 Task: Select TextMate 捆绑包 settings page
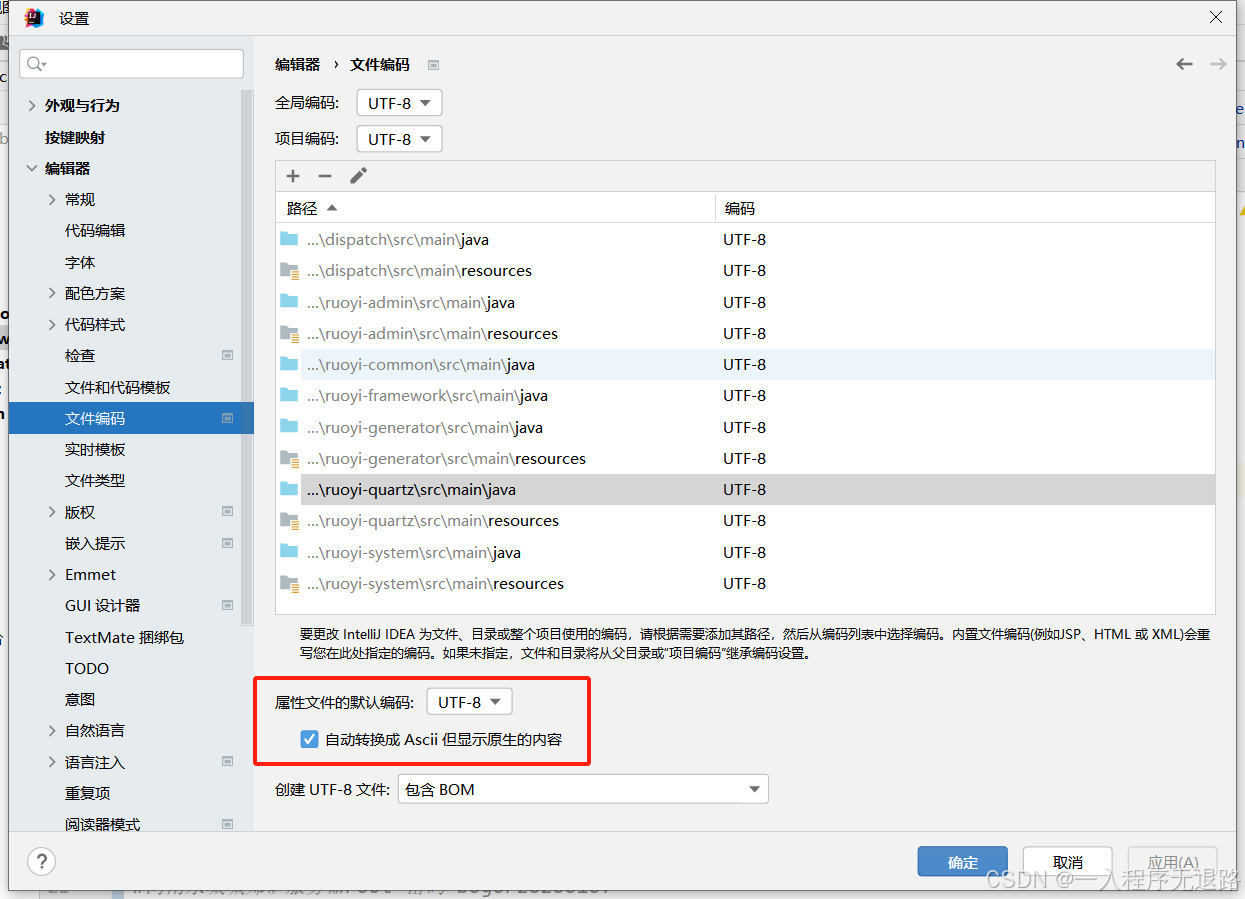124,637
